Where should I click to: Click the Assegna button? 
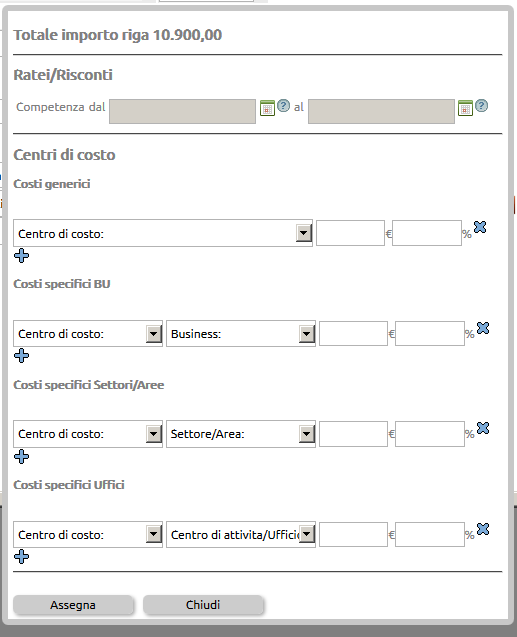click(x=73, y=605)
